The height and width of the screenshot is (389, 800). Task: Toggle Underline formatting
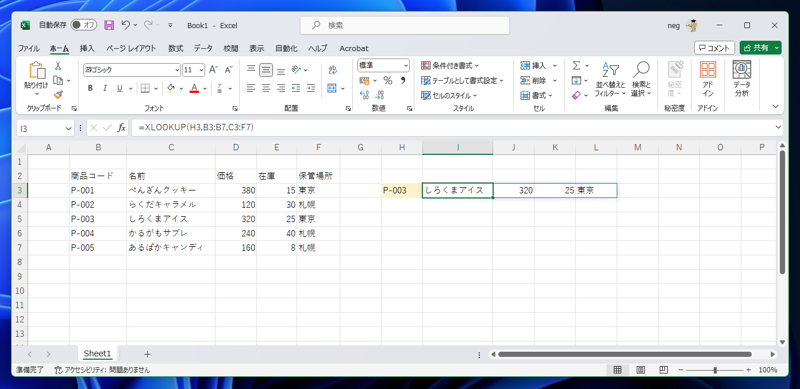[x=119, y=88]
